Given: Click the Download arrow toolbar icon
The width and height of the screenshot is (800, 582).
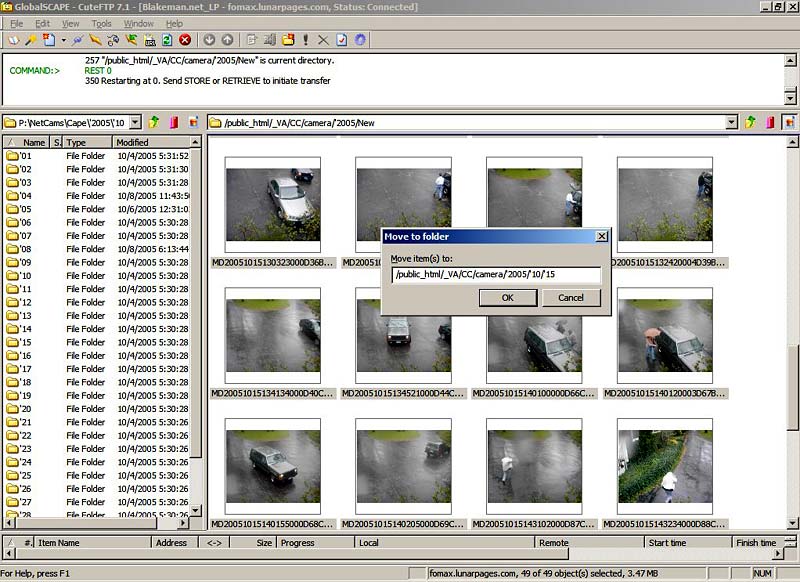Looking at the screenshot, I should click(x=209, y=40).
